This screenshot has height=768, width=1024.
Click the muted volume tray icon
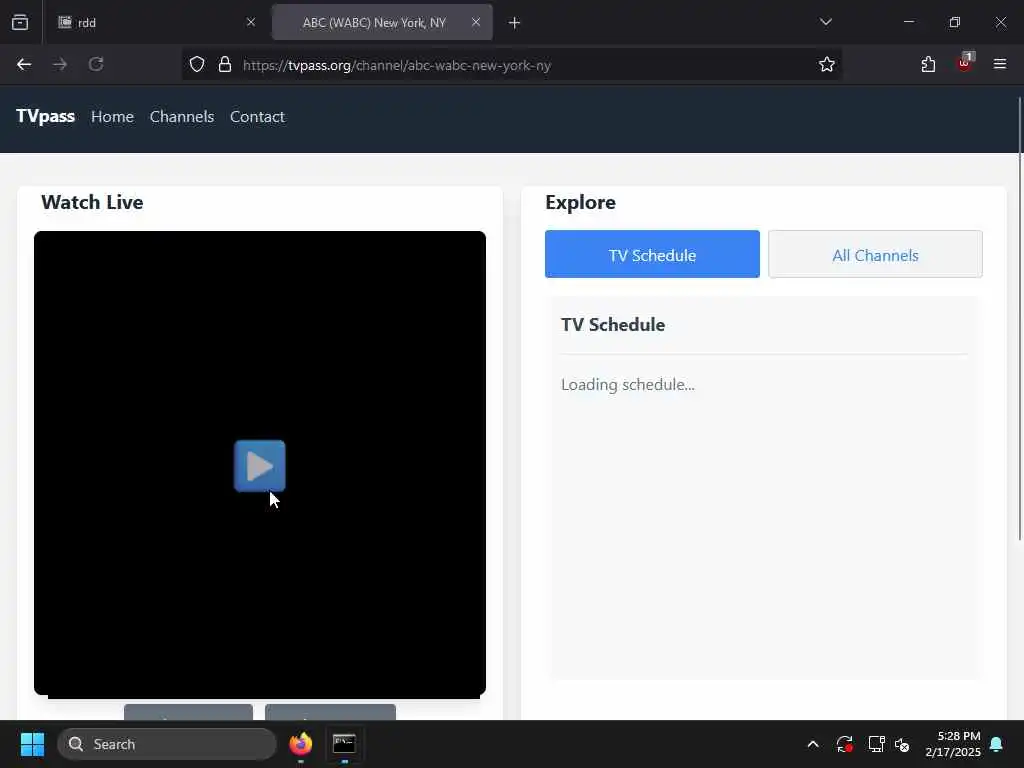[903, 744]
